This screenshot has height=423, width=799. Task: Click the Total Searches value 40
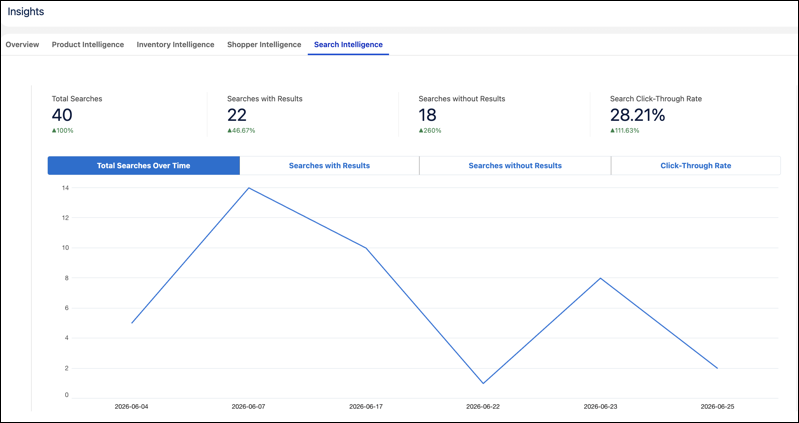62,115
